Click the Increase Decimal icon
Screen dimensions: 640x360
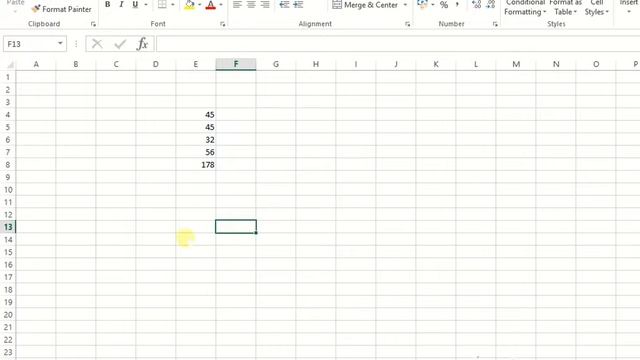click(x=476, y=5)
